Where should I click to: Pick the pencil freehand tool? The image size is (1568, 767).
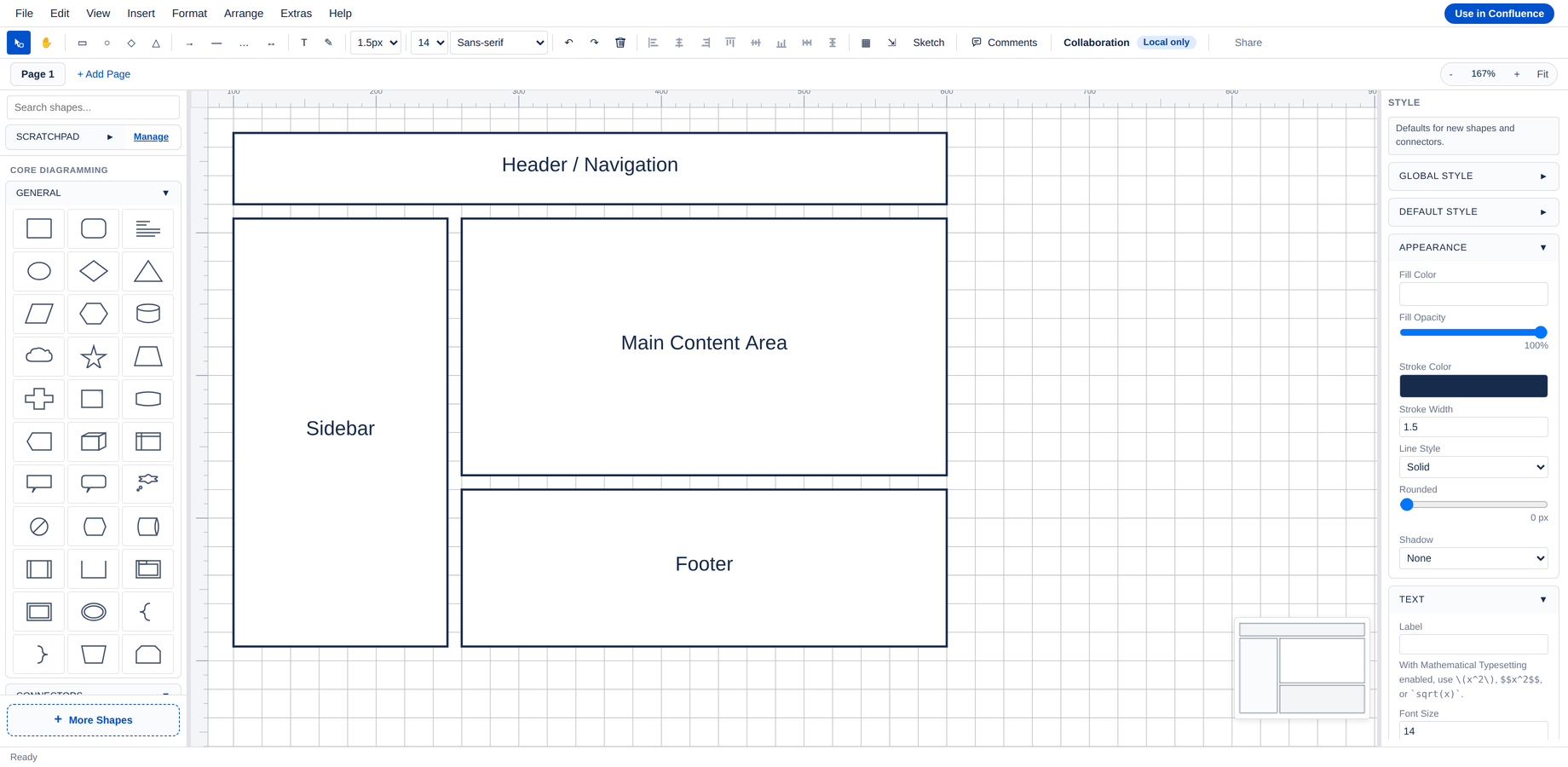tap(328, 43)
